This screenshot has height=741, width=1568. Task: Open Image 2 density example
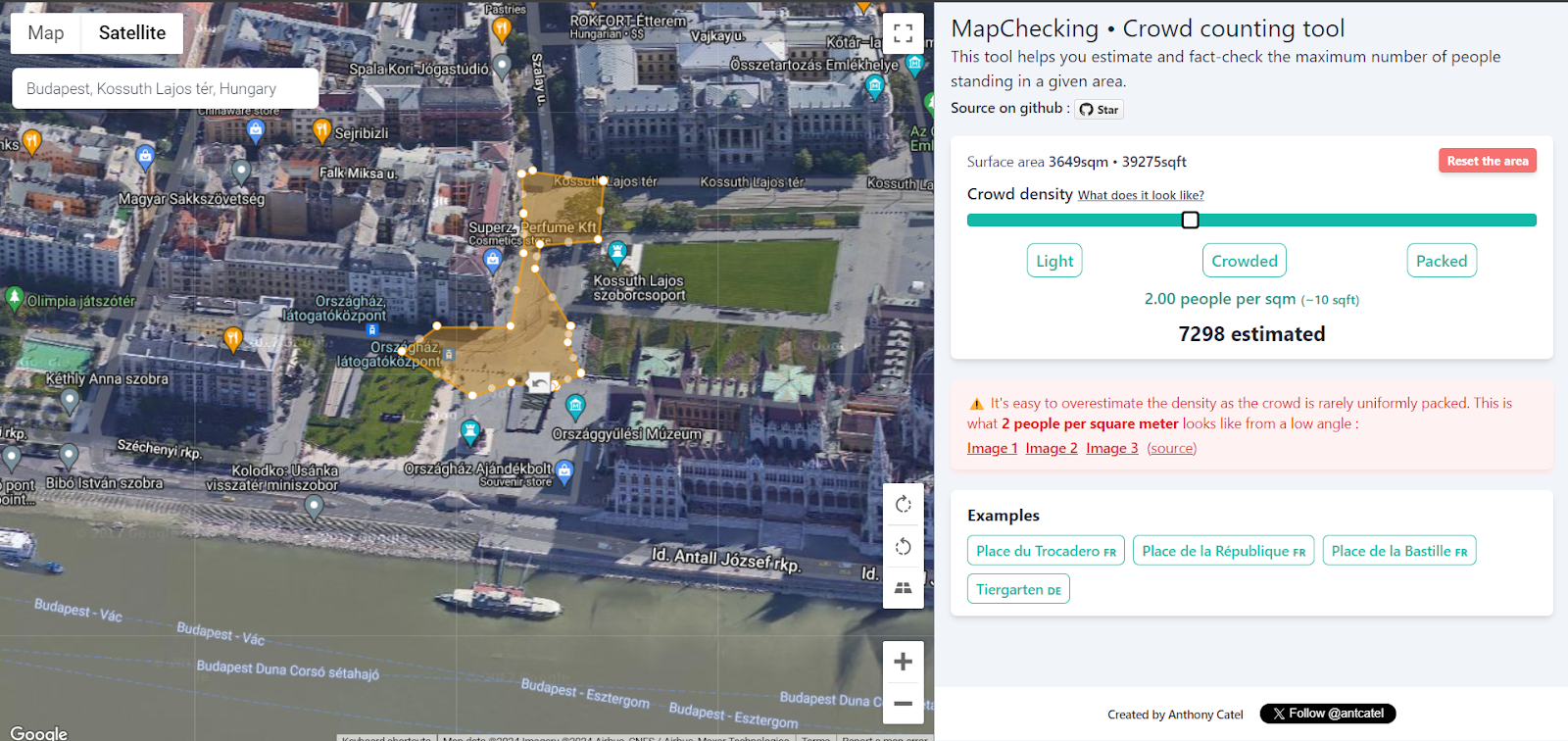(x=1052, y=448)
